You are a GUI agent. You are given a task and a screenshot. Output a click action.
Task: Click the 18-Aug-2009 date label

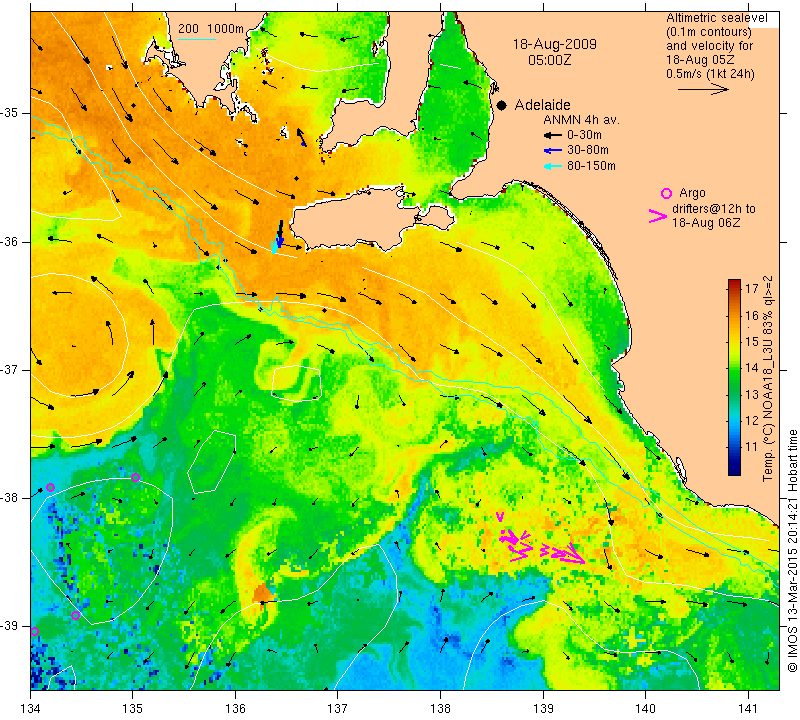click(x=555, y=44)
